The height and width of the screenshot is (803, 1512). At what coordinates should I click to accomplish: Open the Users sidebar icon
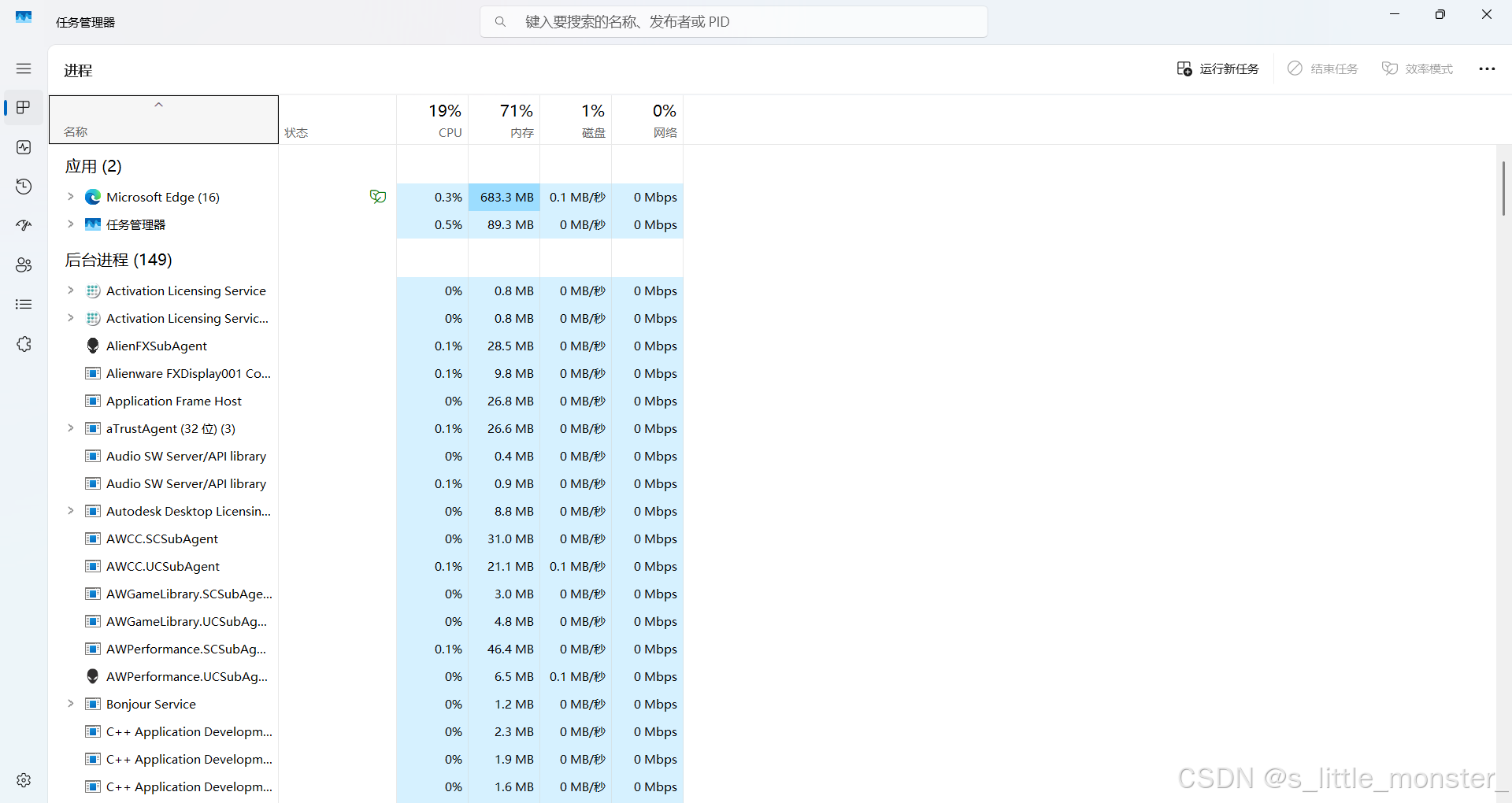click(24, 265)
